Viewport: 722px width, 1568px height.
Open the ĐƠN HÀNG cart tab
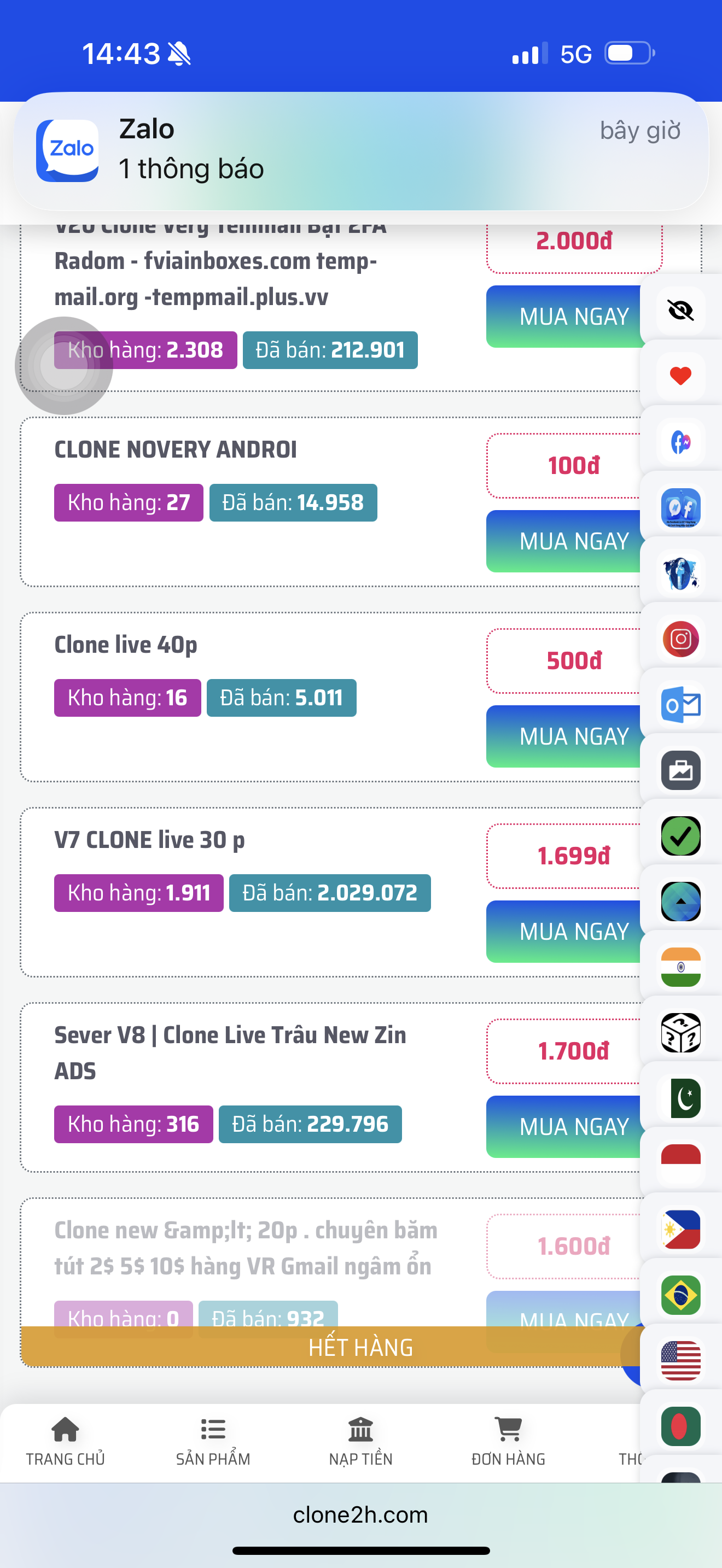pos(508,1441)
